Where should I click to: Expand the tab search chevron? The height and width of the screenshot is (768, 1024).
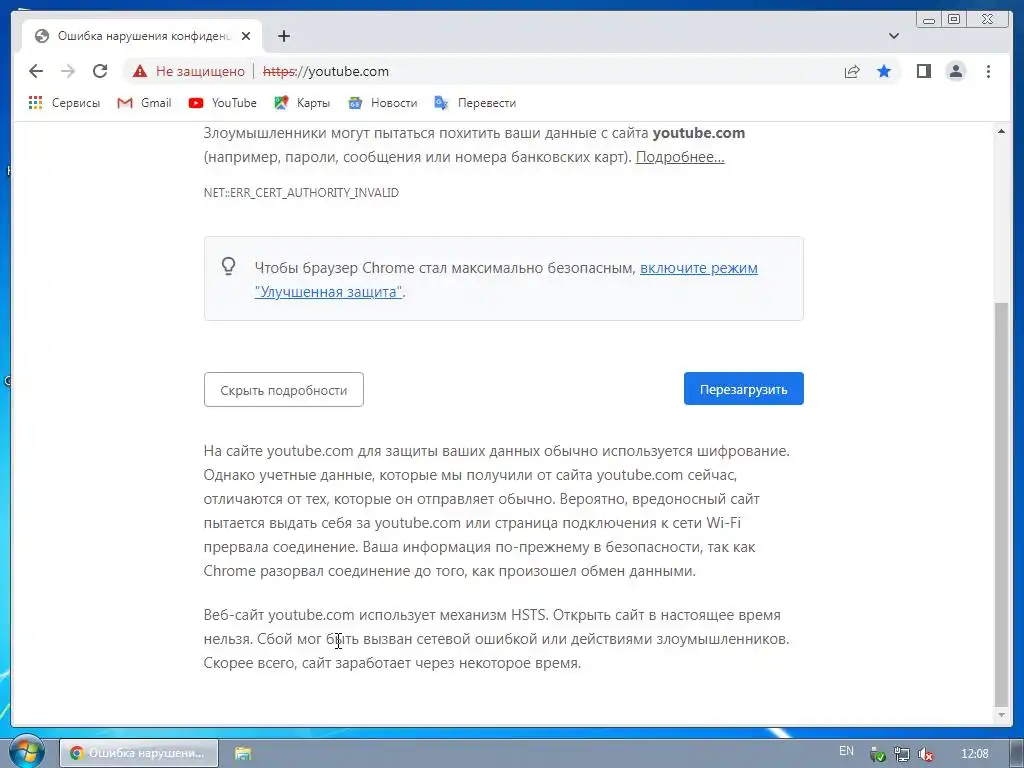click(x=893, y=36)
